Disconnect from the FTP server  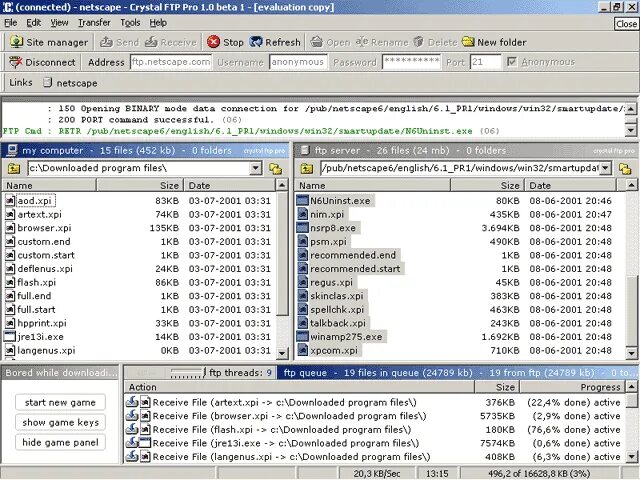42,62
